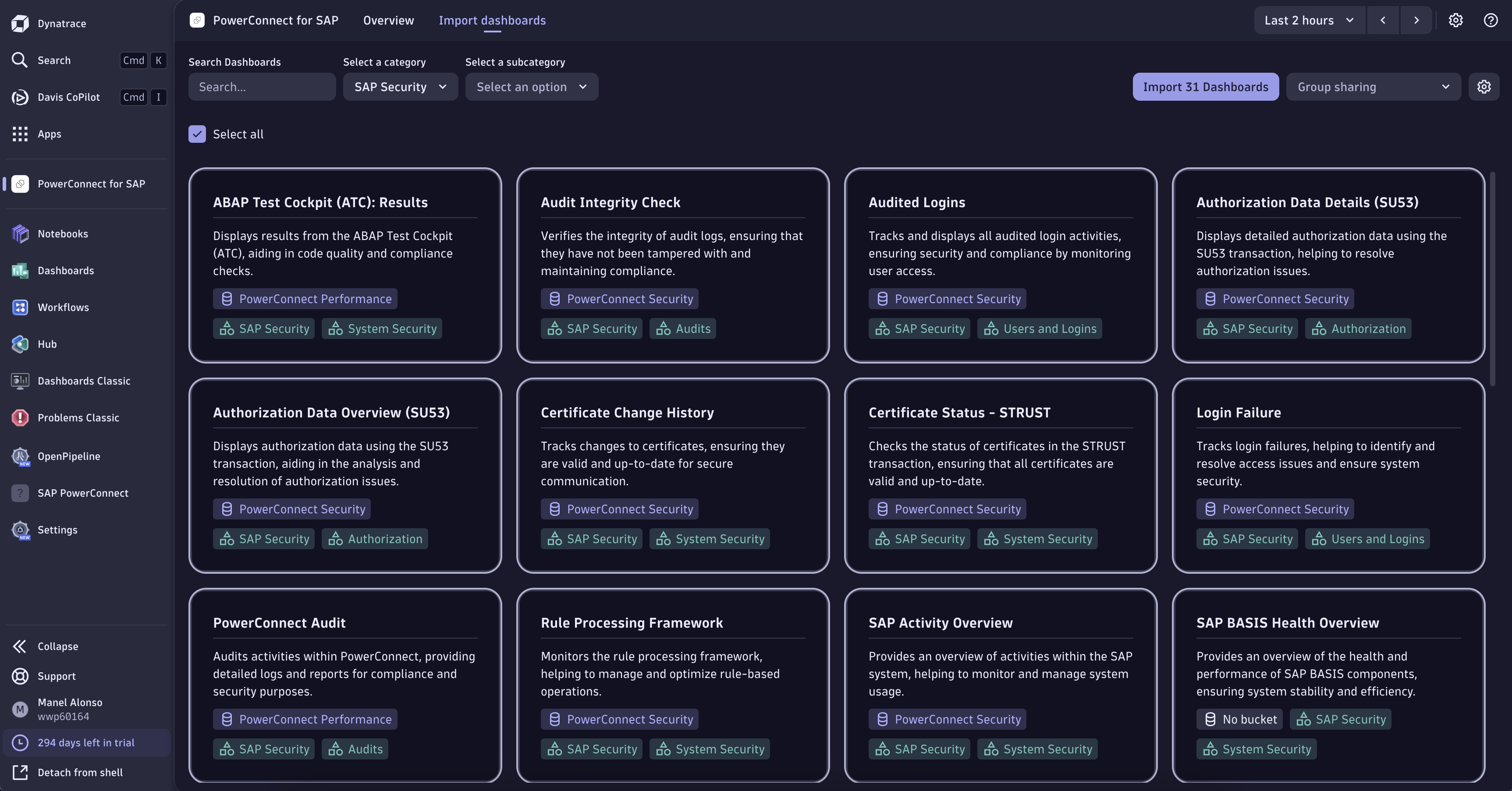Click Import 31 Dashboards button
The height and width of the screenshot is (791, 1512).
[x=1205, y=87]
